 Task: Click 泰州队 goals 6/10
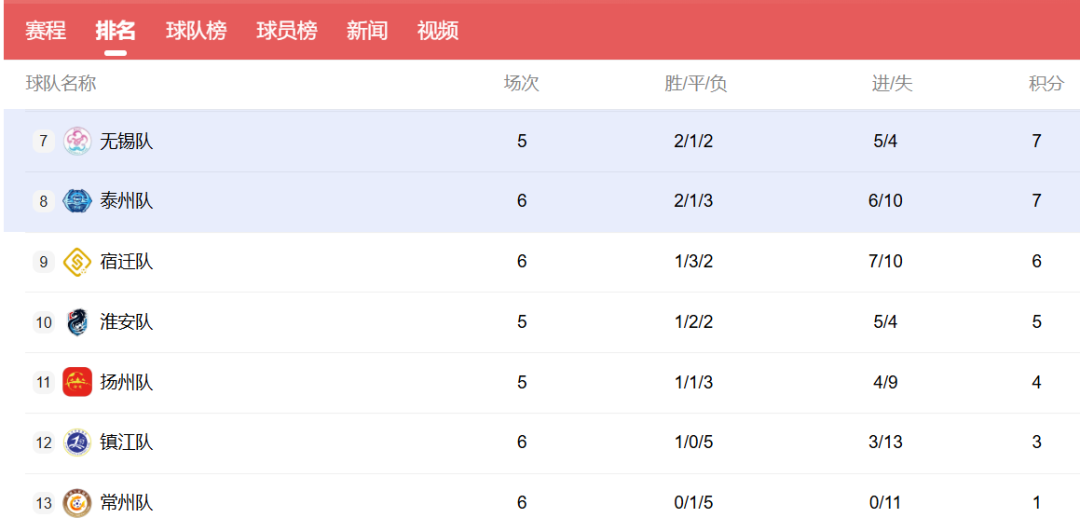885,201
